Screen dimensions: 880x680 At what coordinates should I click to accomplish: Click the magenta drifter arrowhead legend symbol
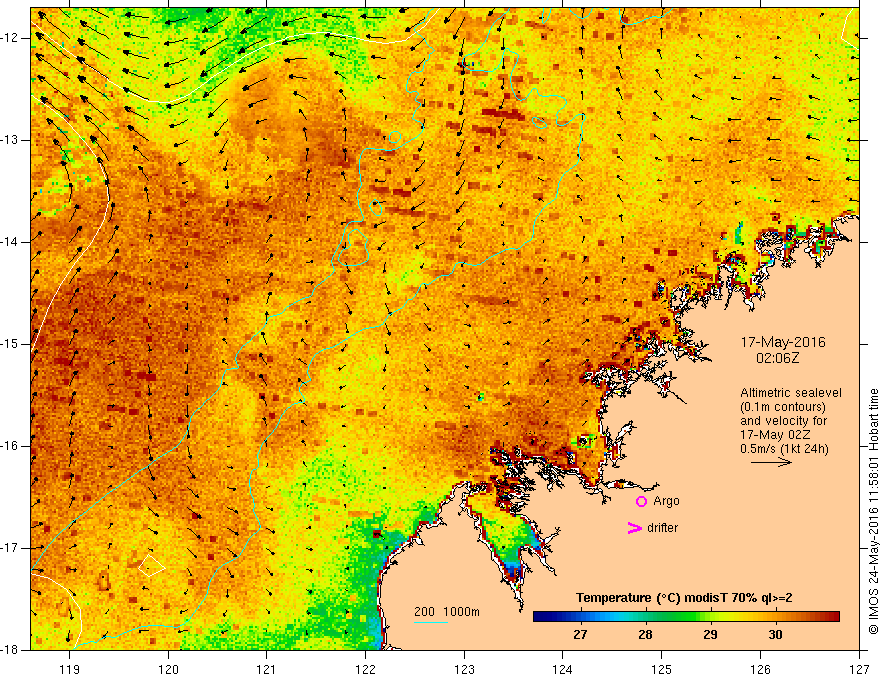pos(634,528)
